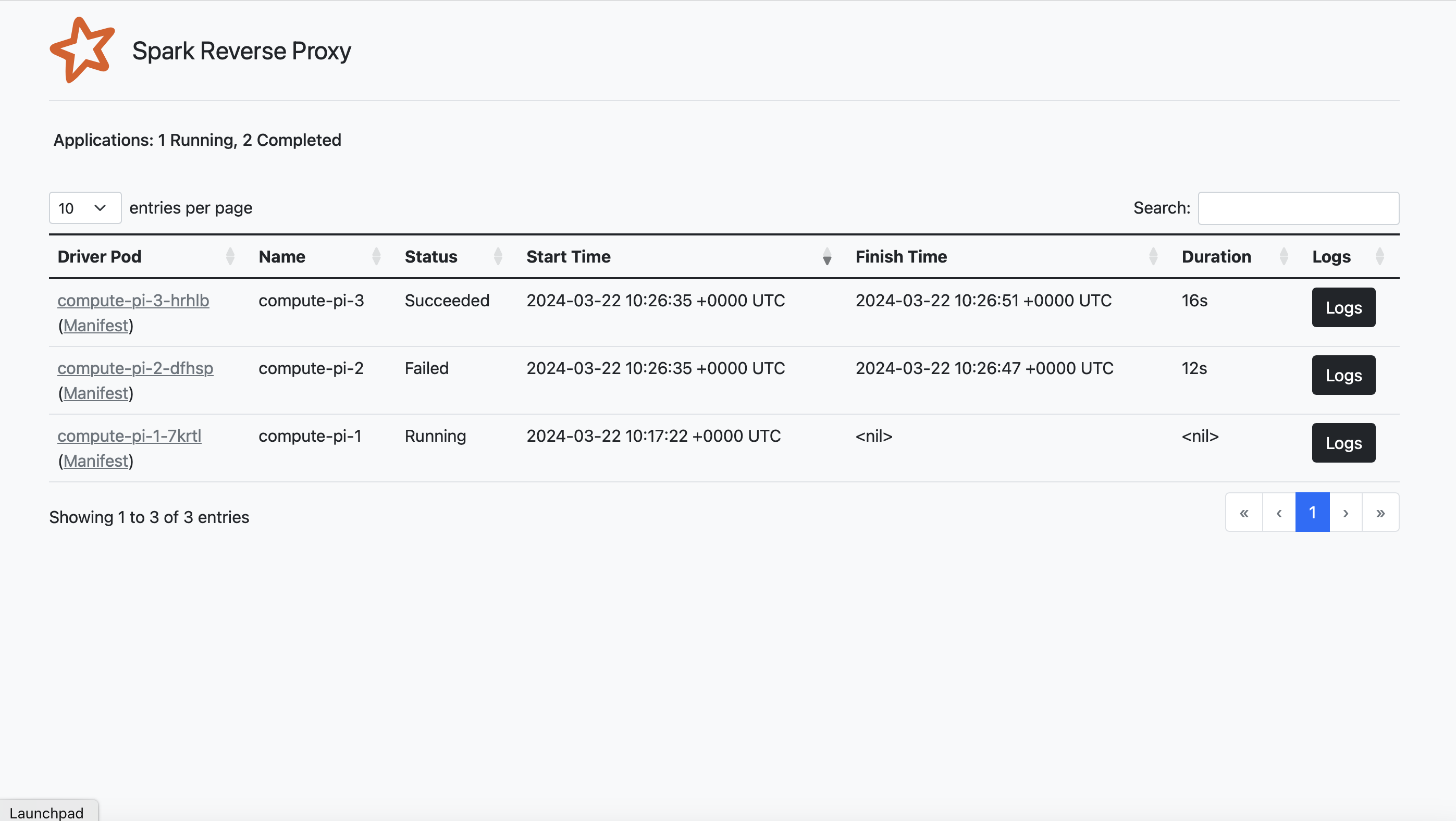The height and width of the screenshot is (821, 1456).
Task: Open Manifest for compute-pi-2-dfhsp
Action: coord(96,393)
